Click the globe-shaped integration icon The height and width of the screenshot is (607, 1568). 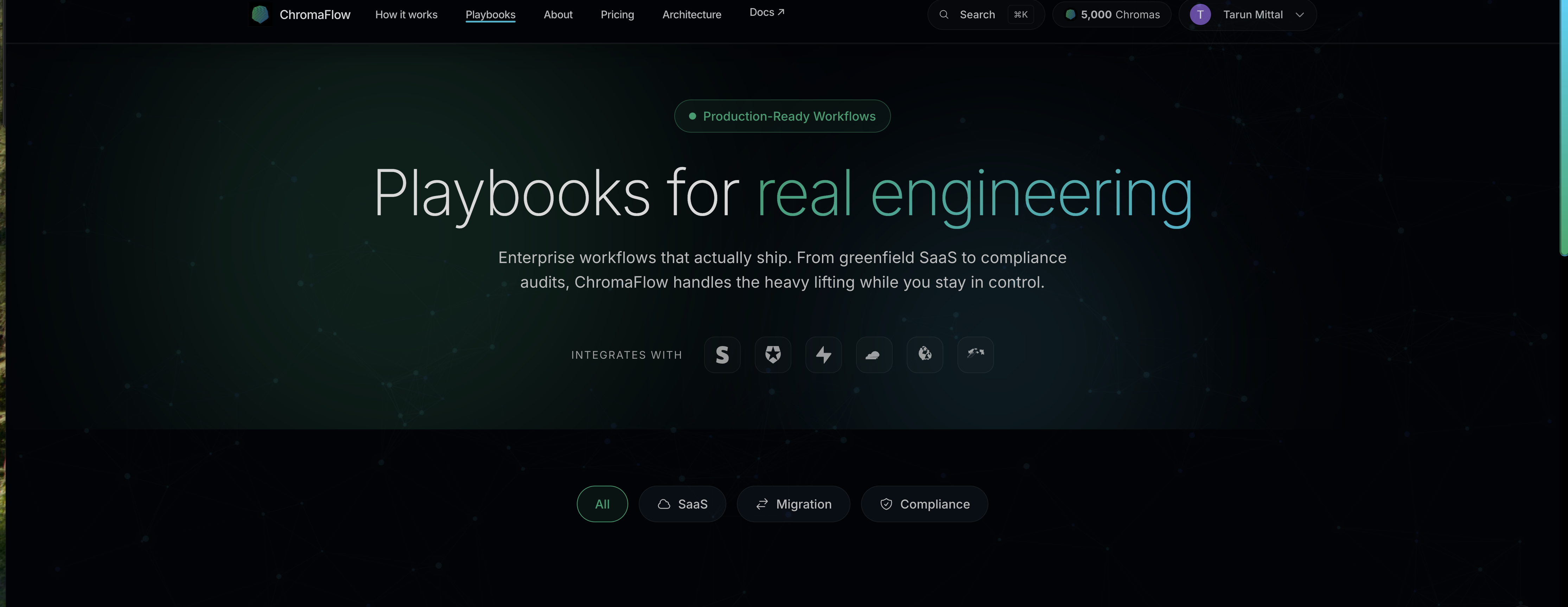pos(924,354)
